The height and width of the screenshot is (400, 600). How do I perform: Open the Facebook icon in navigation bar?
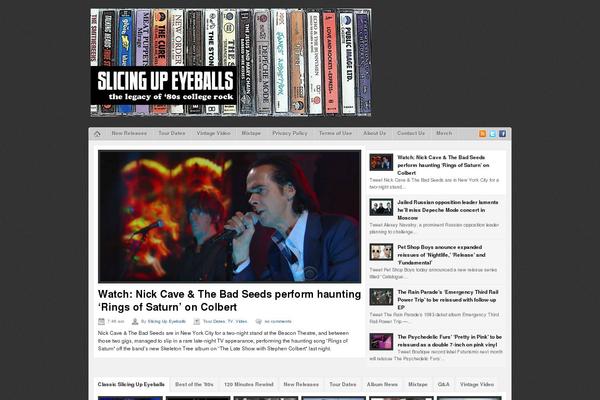(x=502, y=134)
